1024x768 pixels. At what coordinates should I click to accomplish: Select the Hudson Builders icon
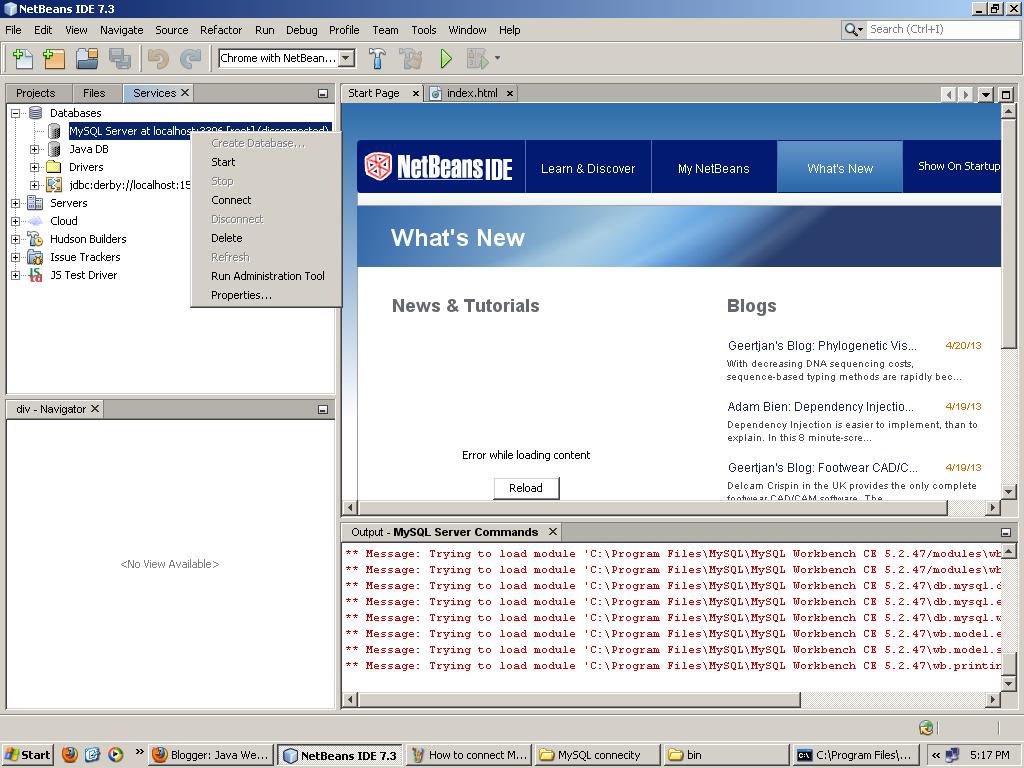(x=35, y=239)
